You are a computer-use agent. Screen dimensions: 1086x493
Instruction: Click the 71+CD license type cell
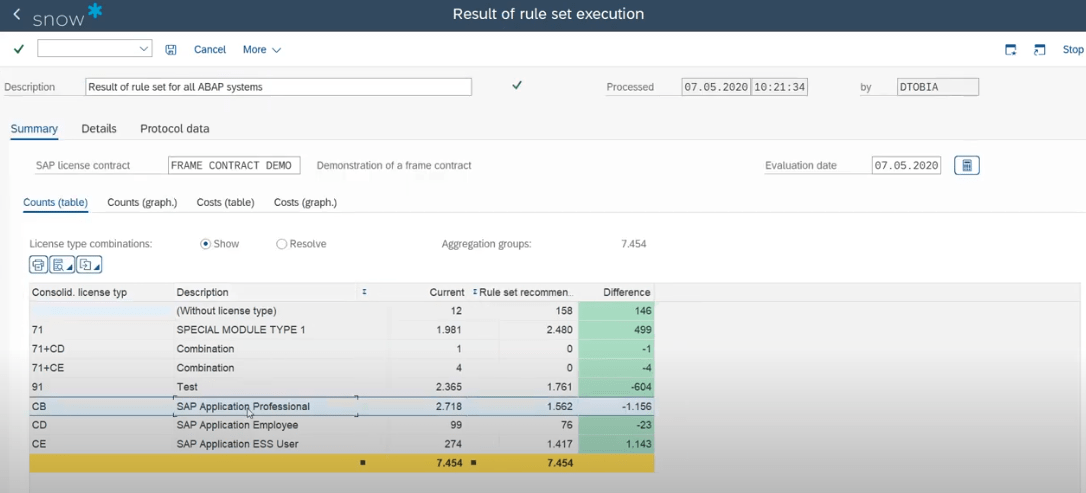tap(101, 349)
